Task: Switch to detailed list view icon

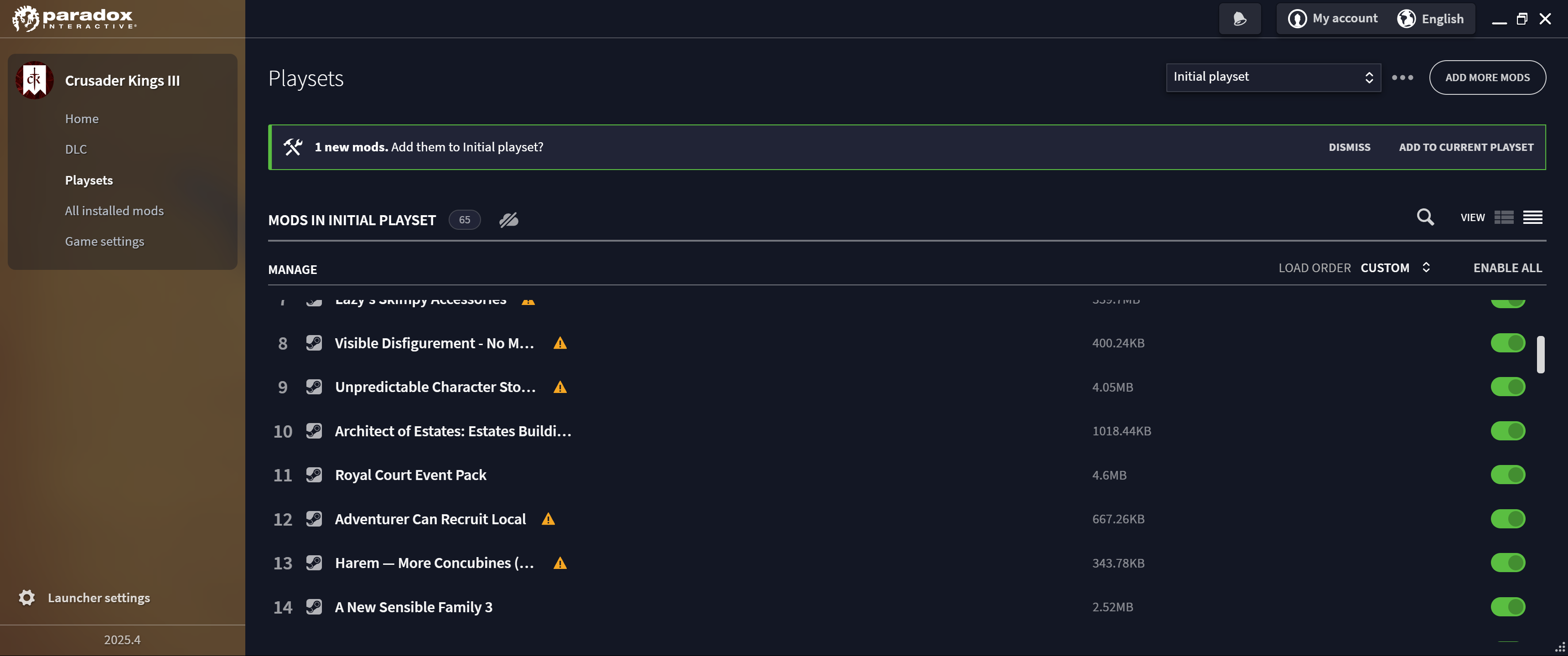Action: 1503,217
